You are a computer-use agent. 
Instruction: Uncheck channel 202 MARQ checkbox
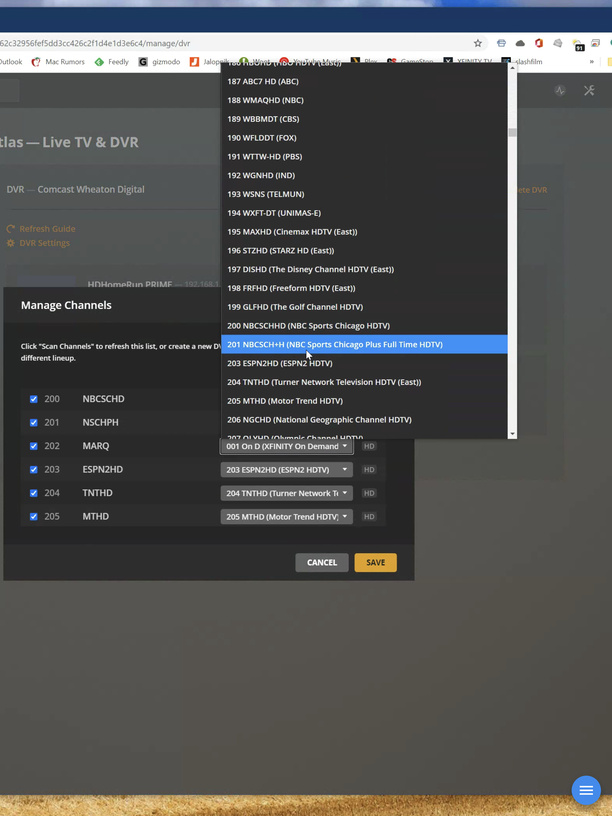[x=34, y=446]
